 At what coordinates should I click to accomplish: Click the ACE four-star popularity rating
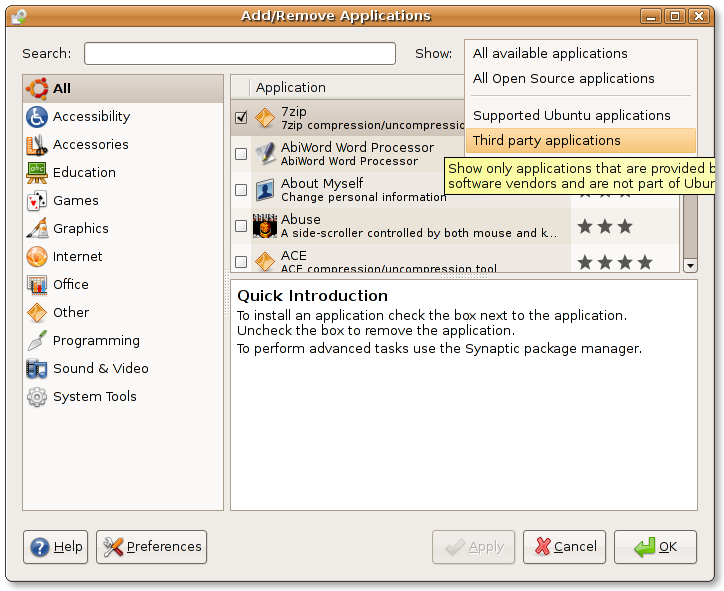[615, 263]
